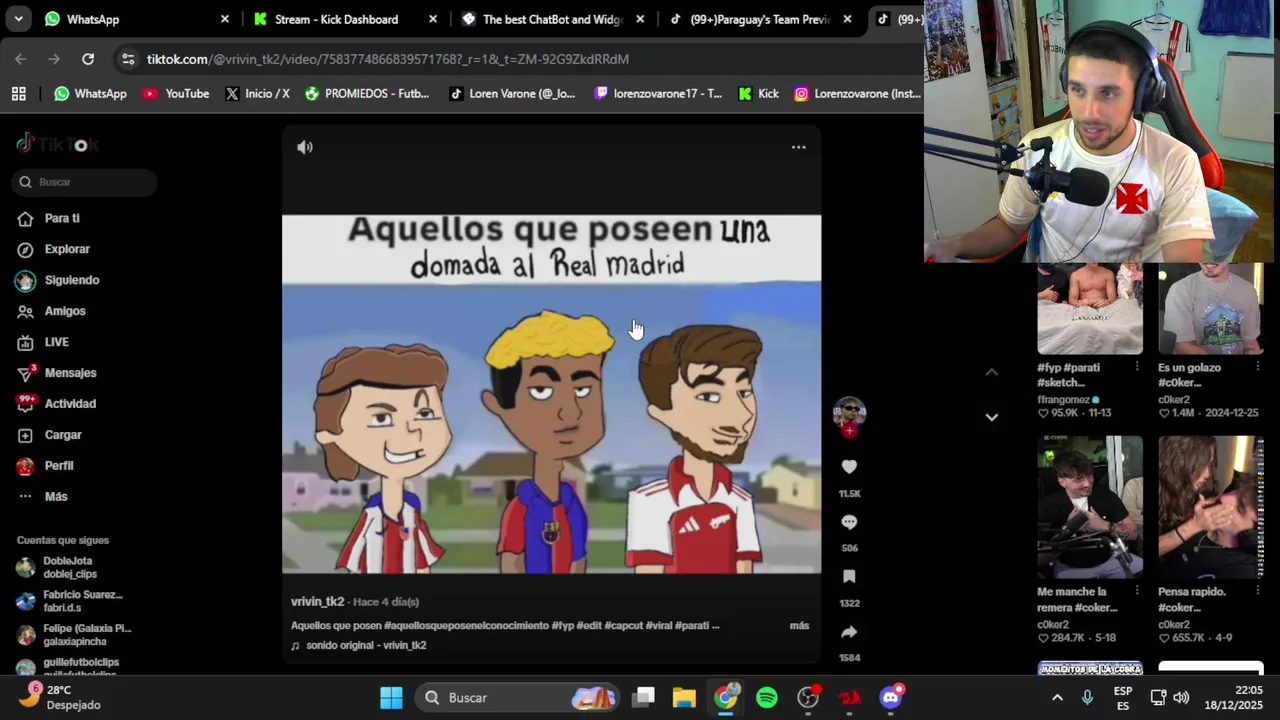The height and width of the screenshot is (720, 1280).
Task: Open Spotify from the taskbar
Action: 767,697
